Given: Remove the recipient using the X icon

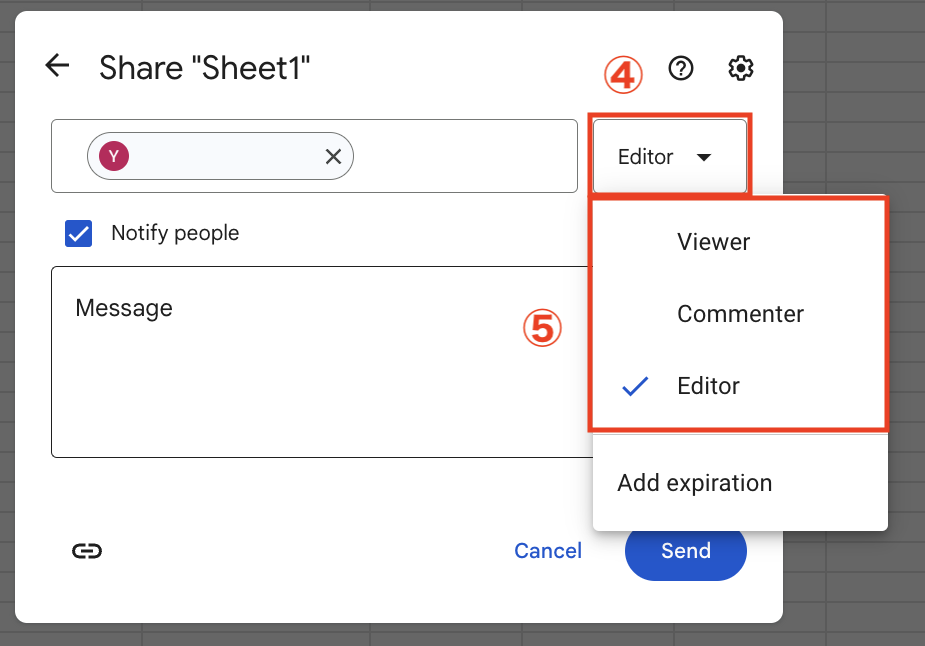Looking at the screenshot, I should [x=334, y=156].
